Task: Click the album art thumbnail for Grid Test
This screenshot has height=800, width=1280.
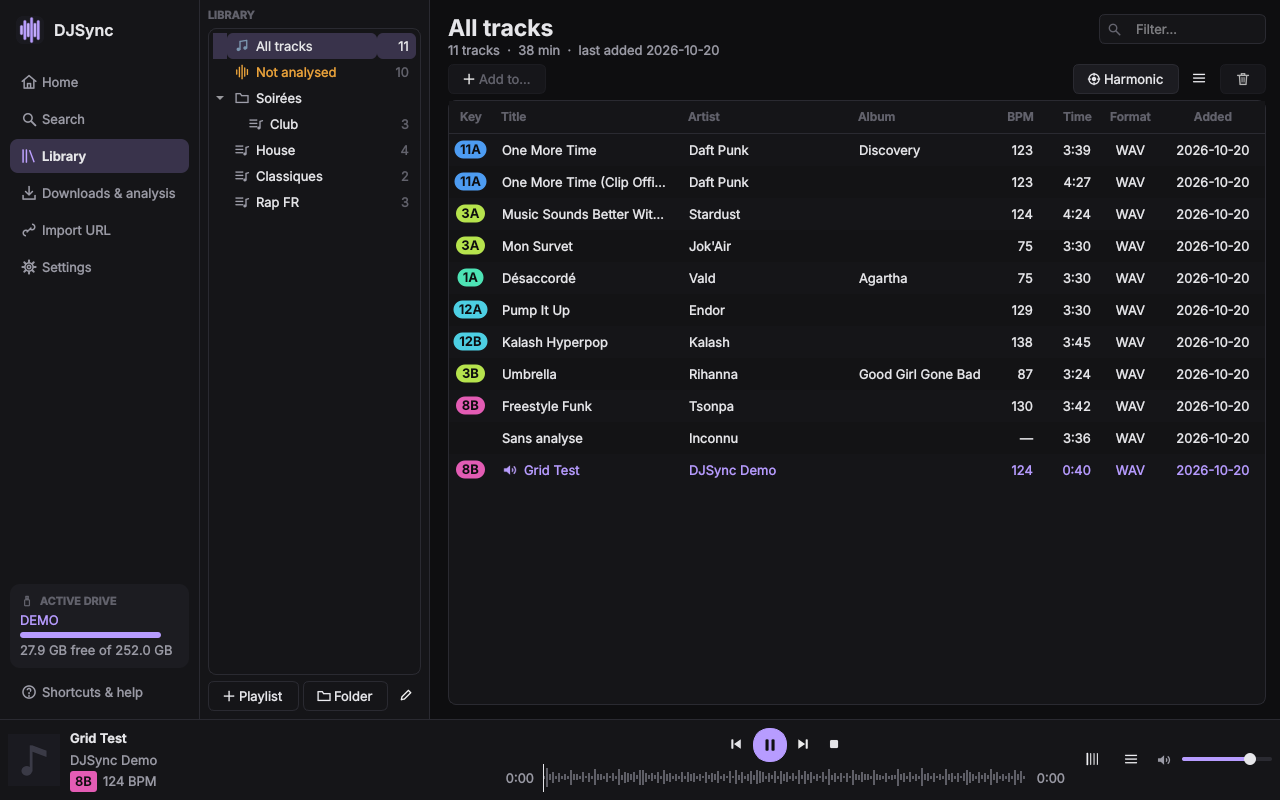Action: pyautogui.click(x=34, y=760)
